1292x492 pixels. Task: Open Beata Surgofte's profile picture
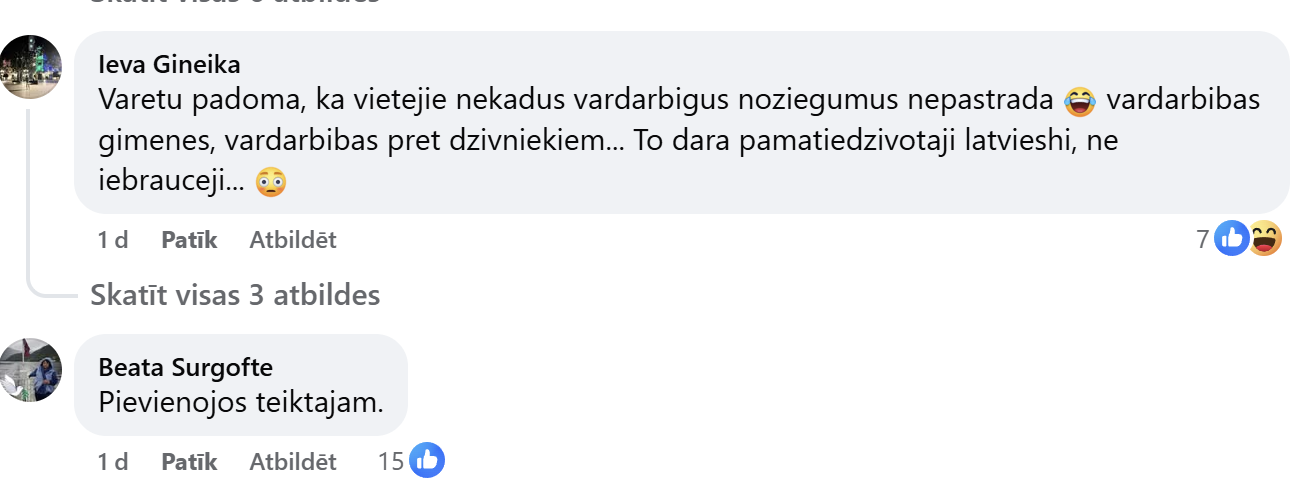[x=31, y=370]
